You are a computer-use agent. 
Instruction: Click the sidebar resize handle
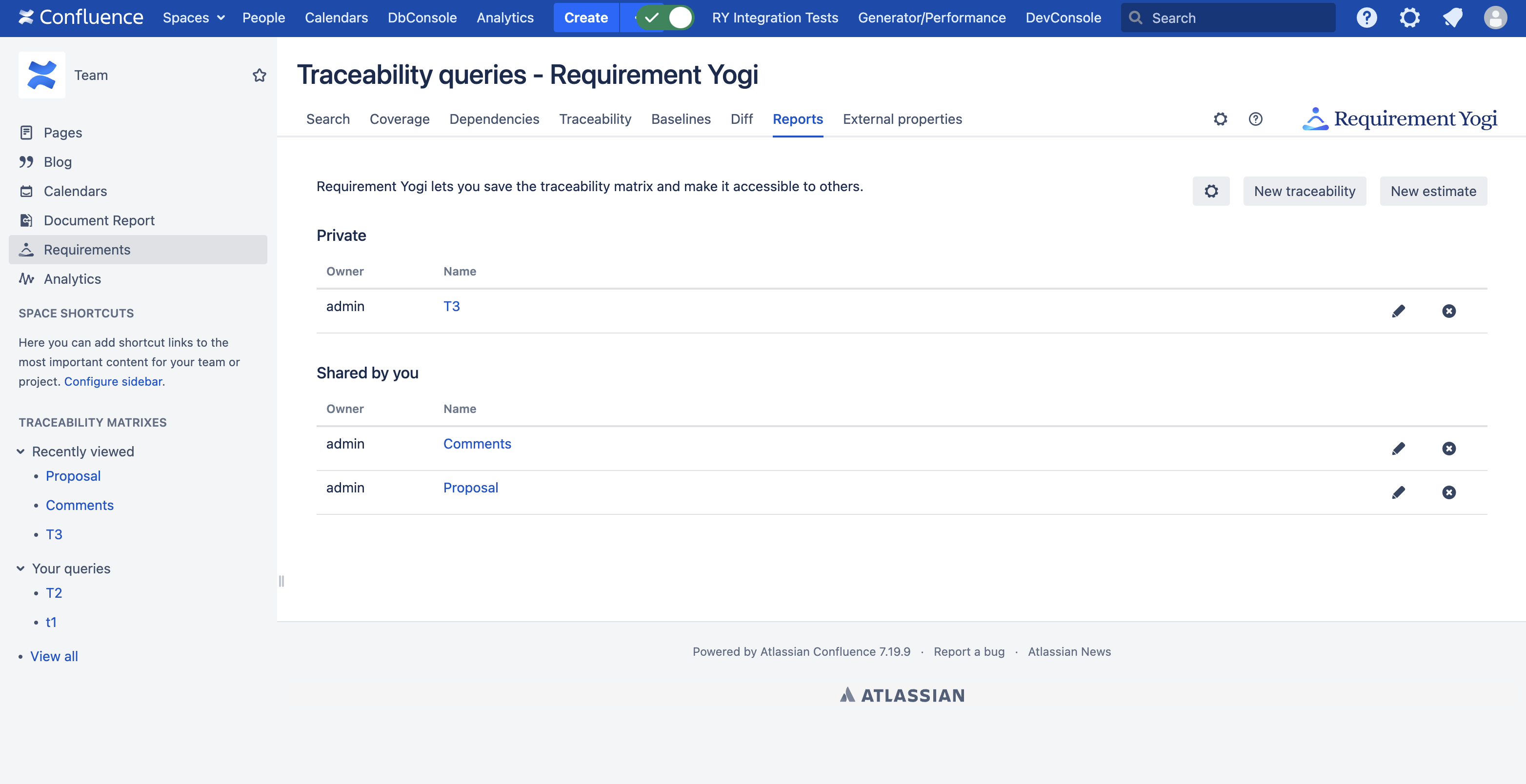click(281, 581)
